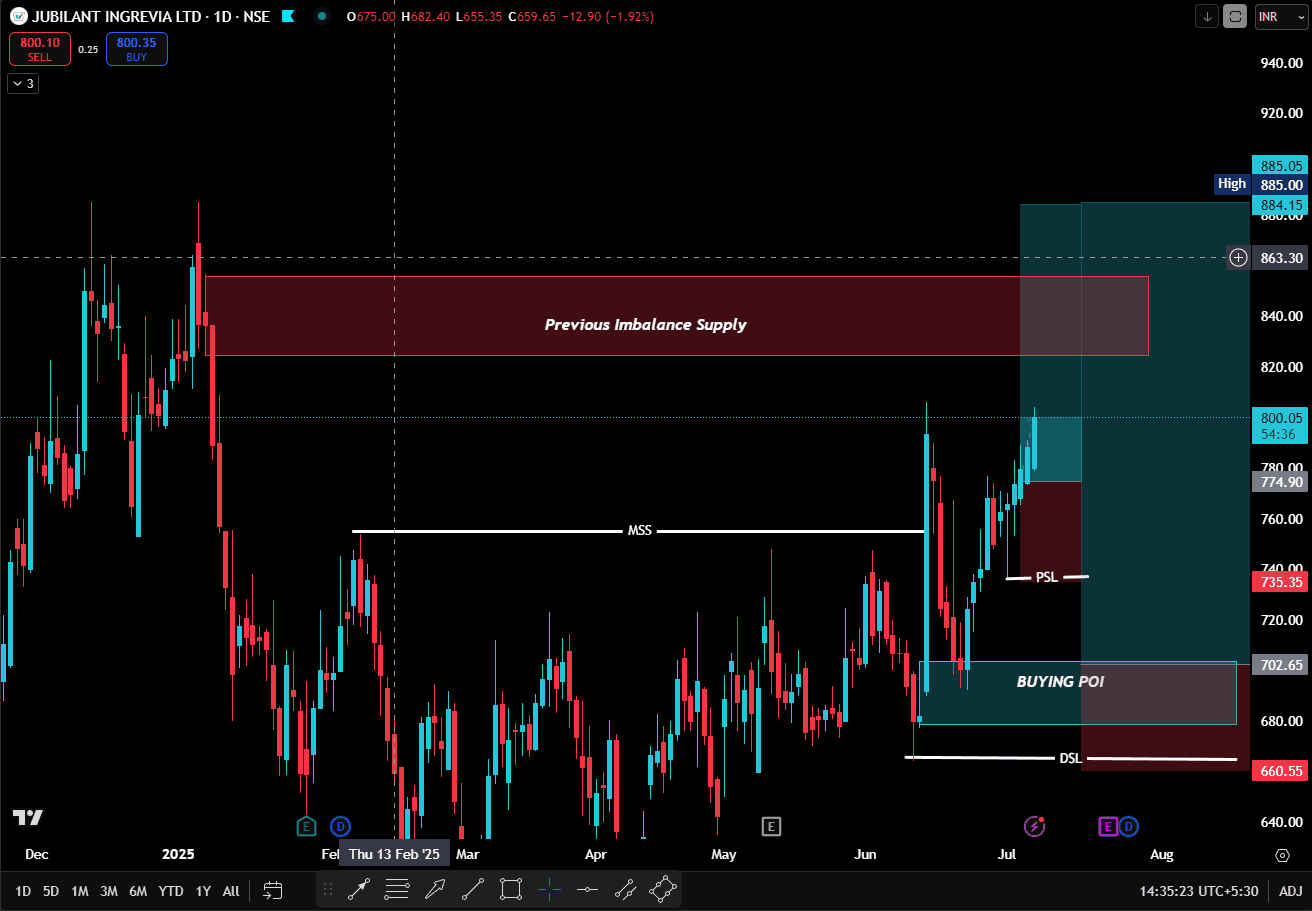This screenshot has height=911, width=1312.
Task: Click the Jubilant Ingrevia symbol logo
Action: [19, 16]
